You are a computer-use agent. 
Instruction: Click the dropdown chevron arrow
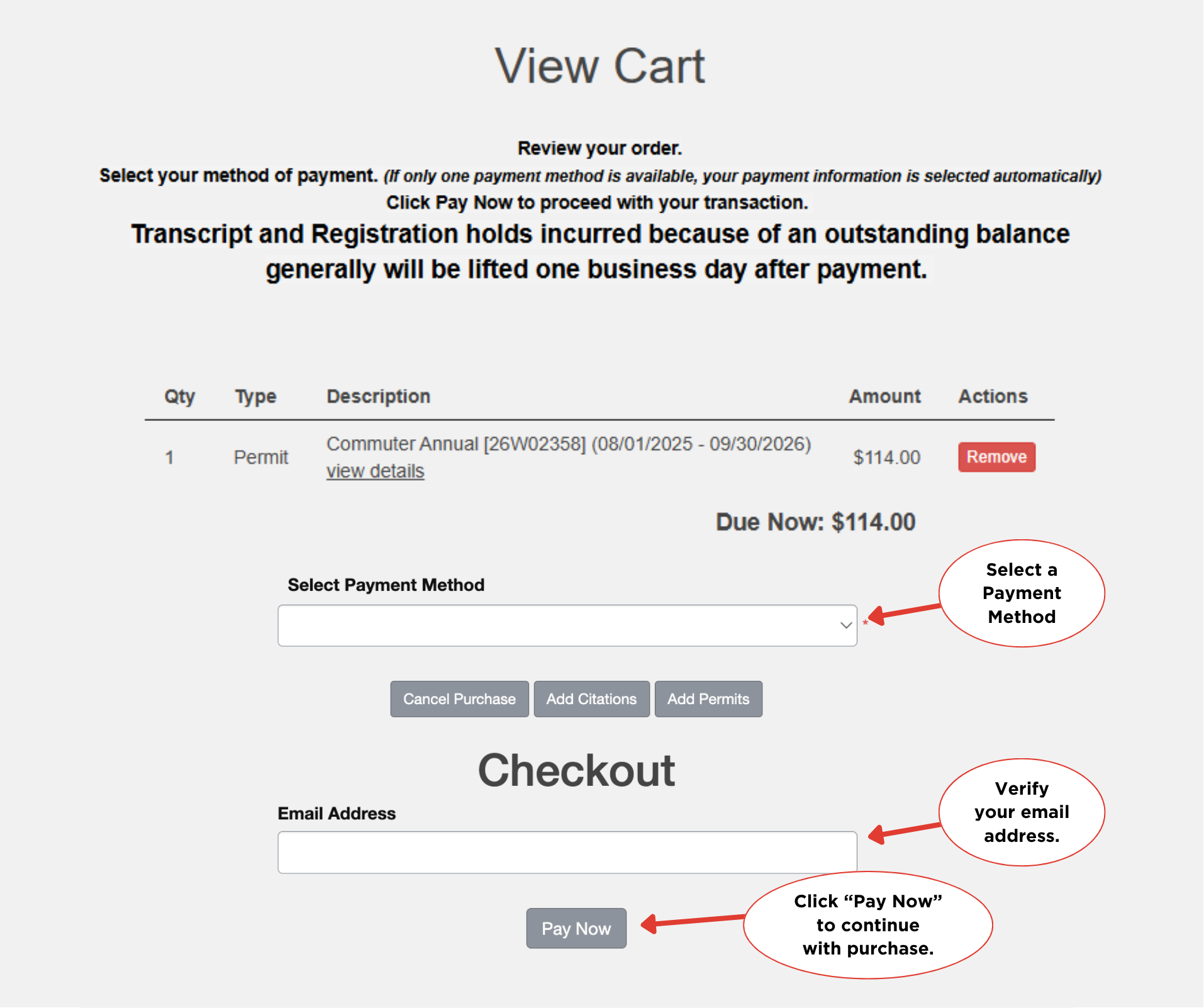(x=844, y=625)
